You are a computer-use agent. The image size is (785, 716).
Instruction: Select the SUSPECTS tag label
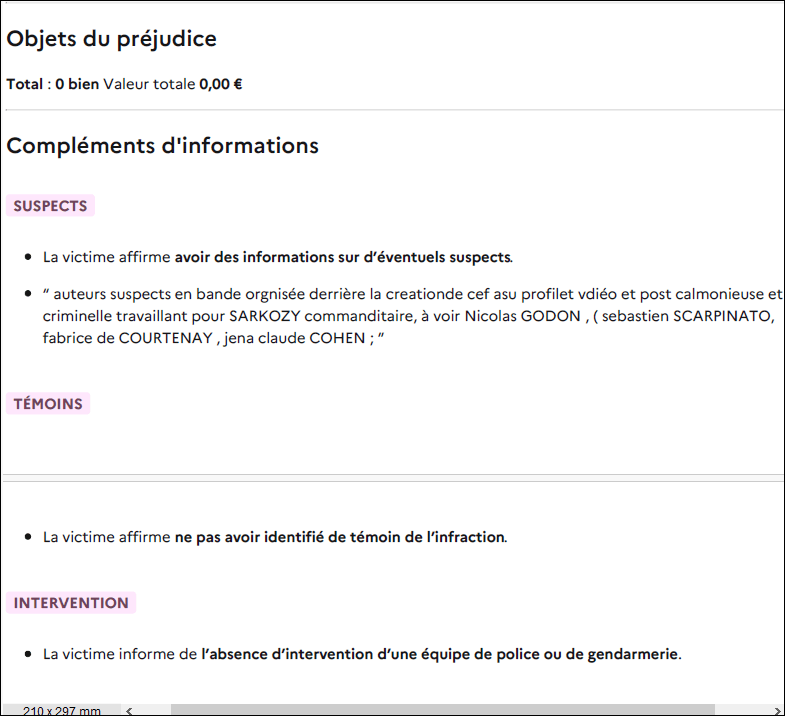pyautogui.click(x=50, y=206)
